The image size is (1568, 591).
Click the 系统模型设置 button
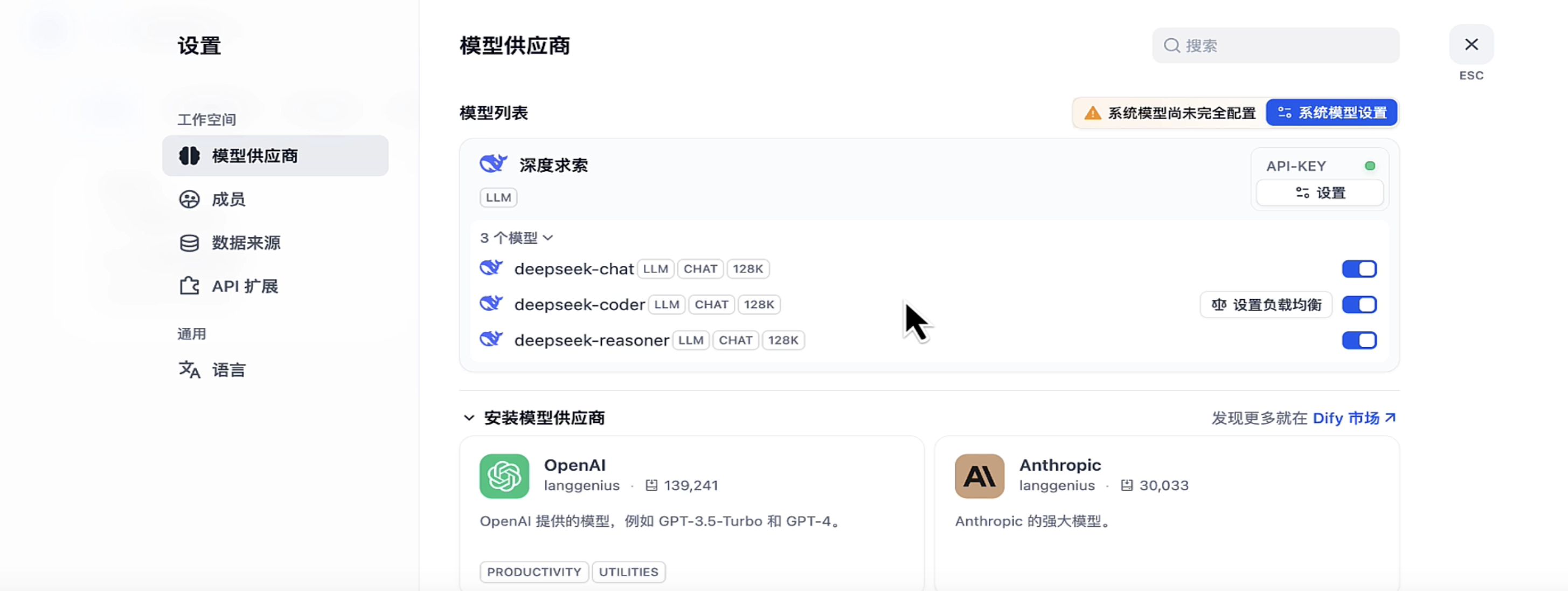(1331, 113)
